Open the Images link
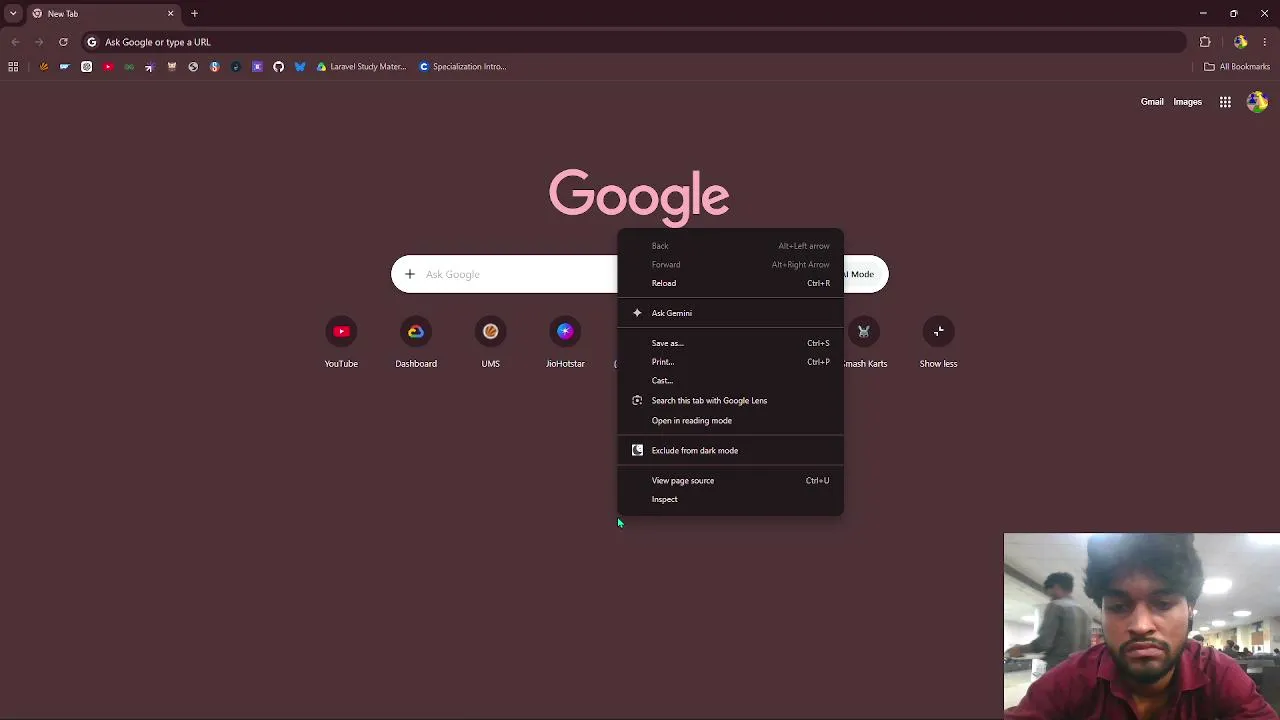 tap(1187, 102)
